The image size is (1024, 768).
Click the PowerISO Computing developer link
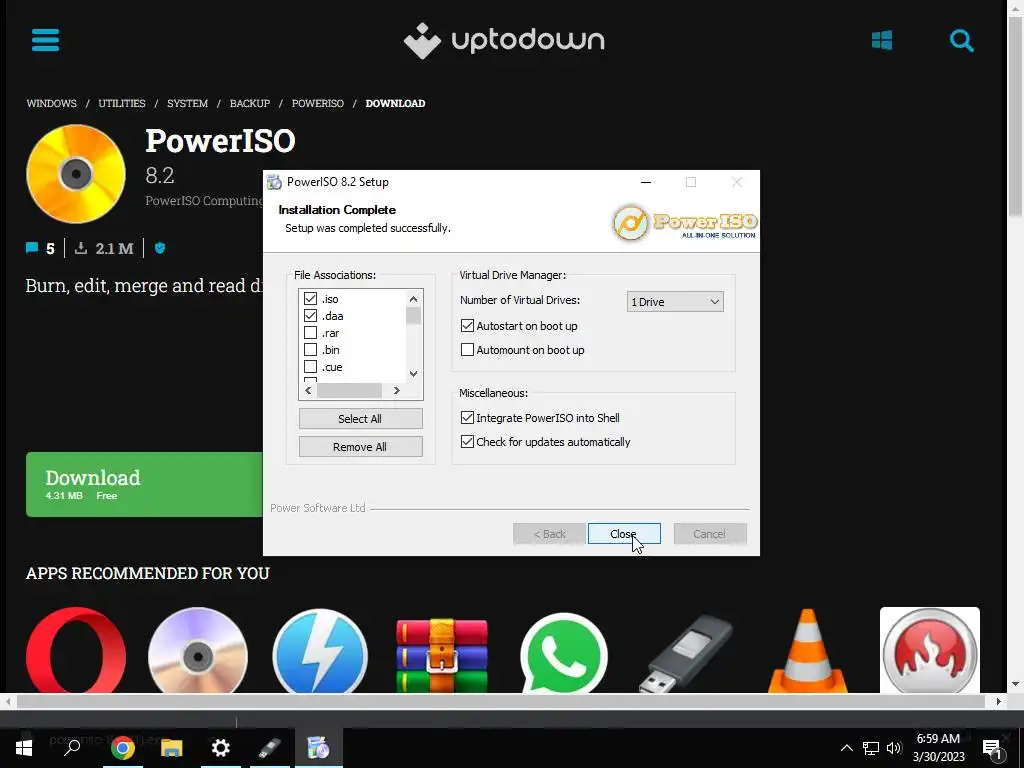click(x=204, y=200)
